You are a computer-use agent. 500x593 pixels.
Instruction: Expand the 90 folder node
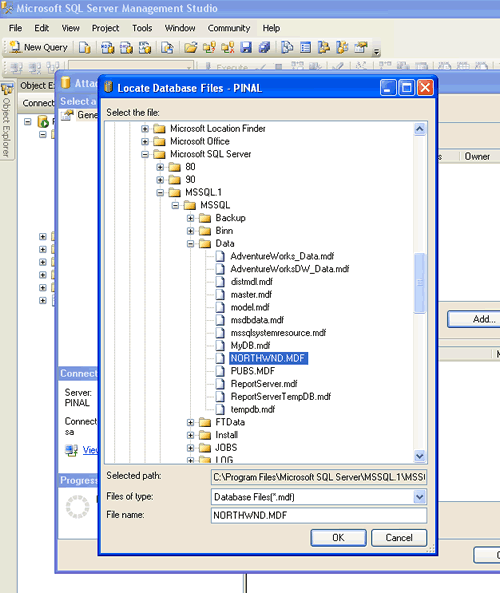coord(160,180)
